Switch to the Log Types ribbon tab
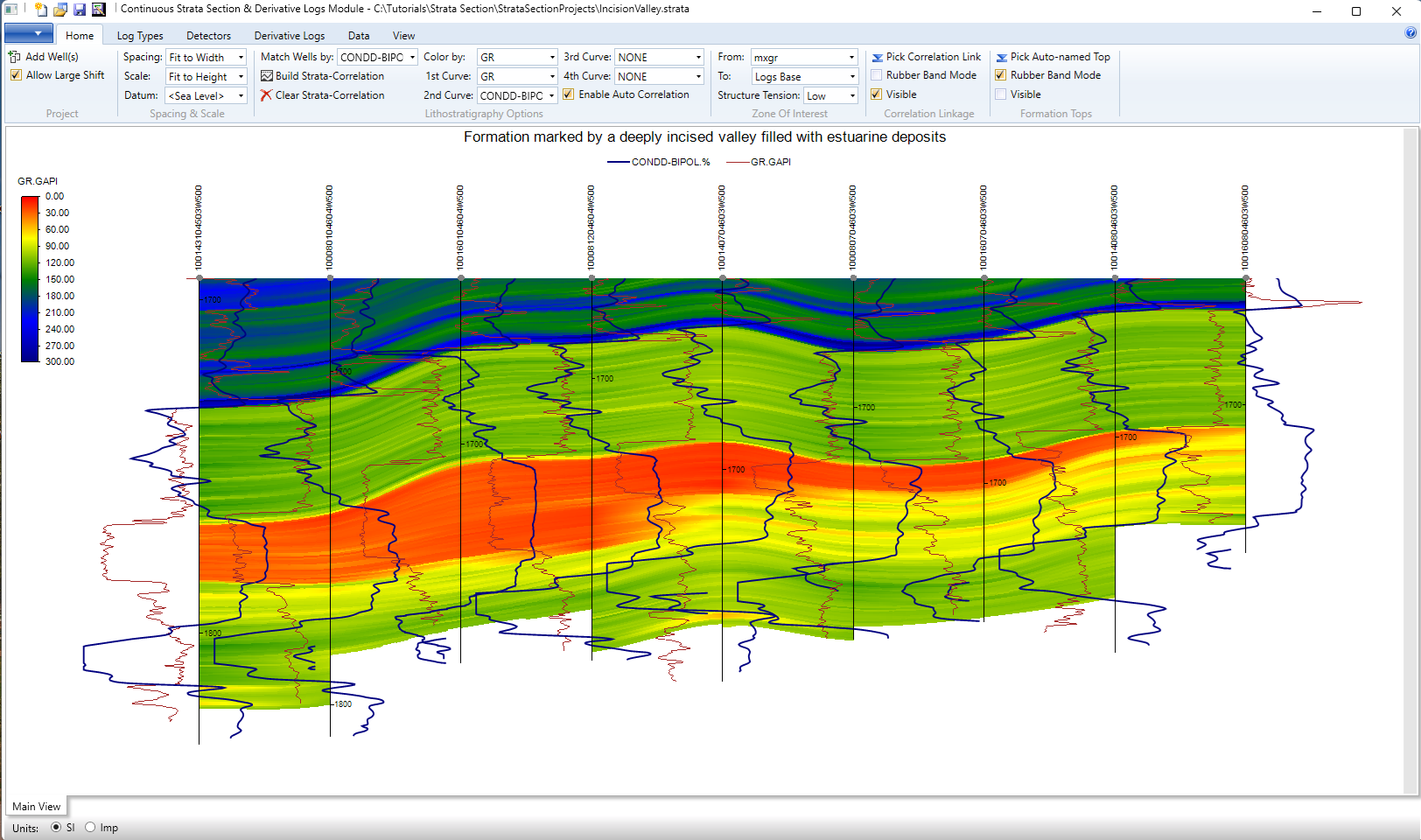 point(140,36)
